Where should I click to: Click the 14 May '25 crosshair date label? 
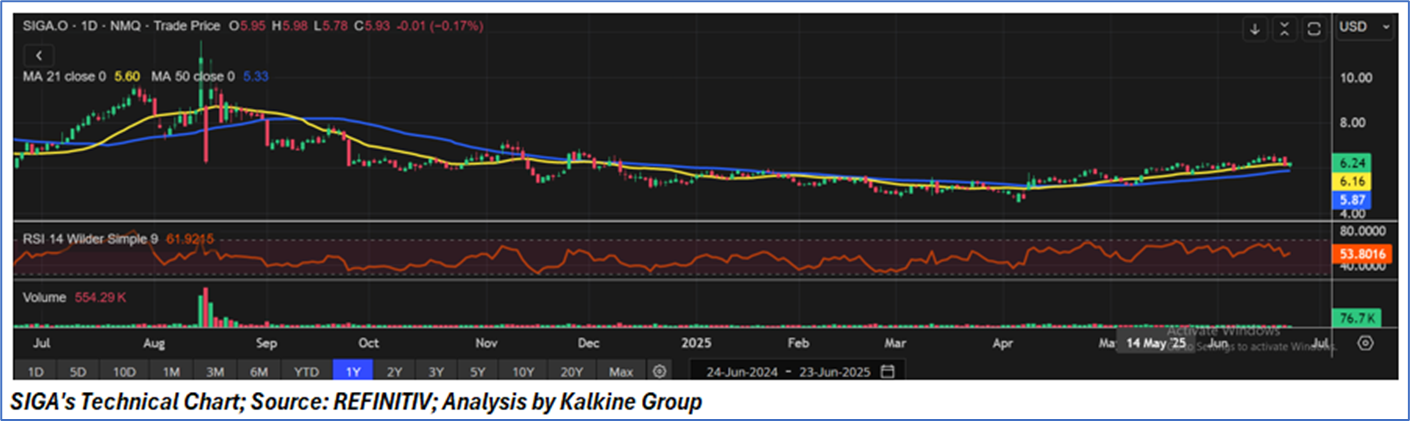1156,343
